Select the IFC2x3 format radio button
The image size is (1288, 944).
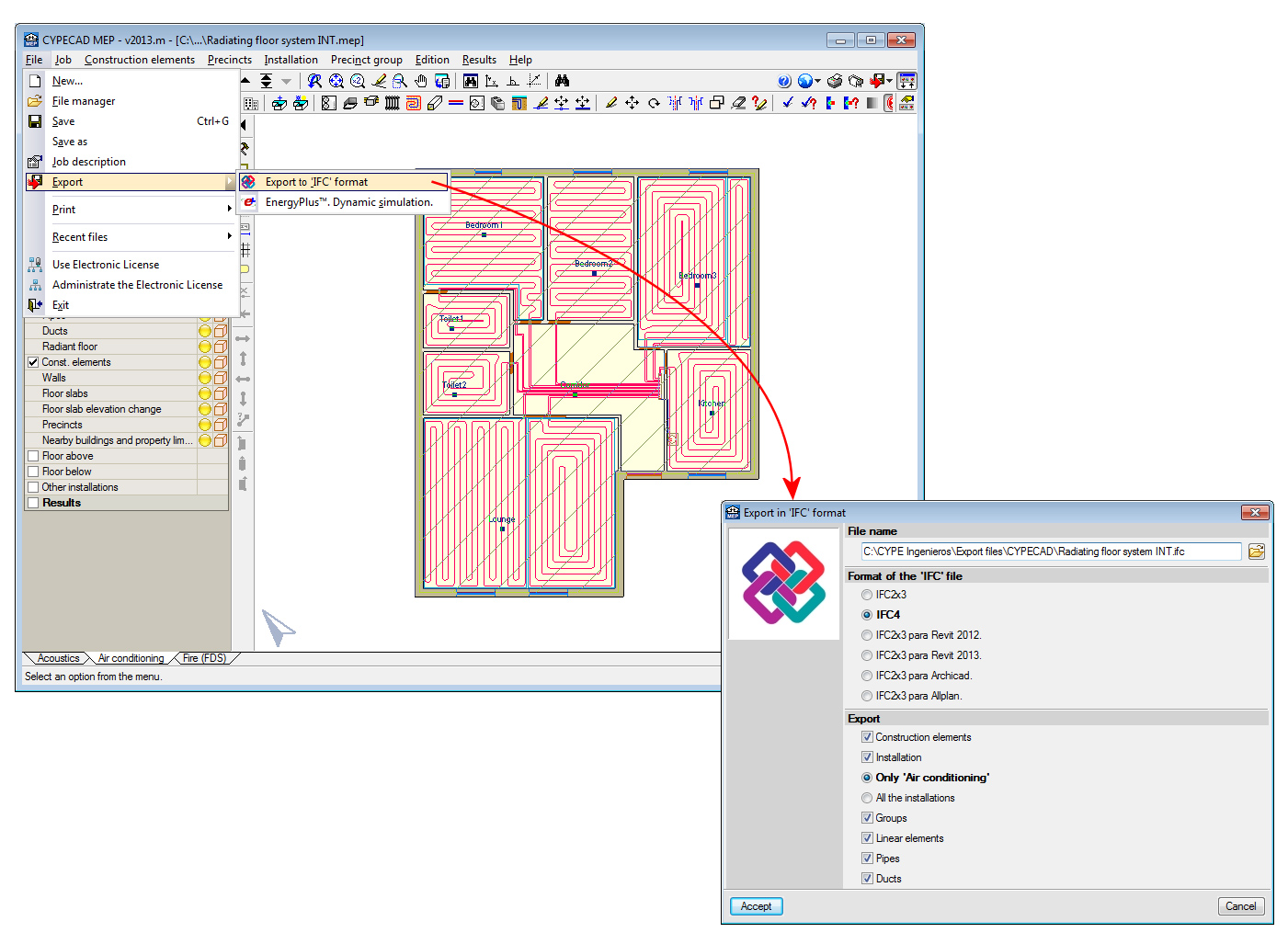[867, 595]
